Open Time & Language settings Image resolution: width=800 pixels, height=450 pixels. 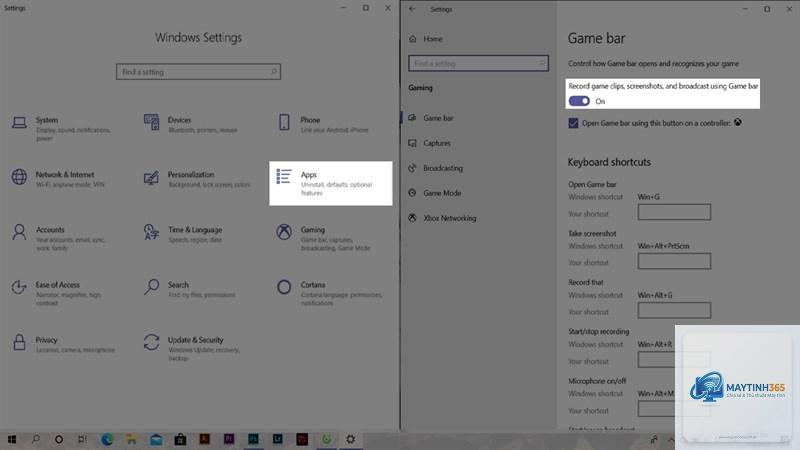[183, 234]
